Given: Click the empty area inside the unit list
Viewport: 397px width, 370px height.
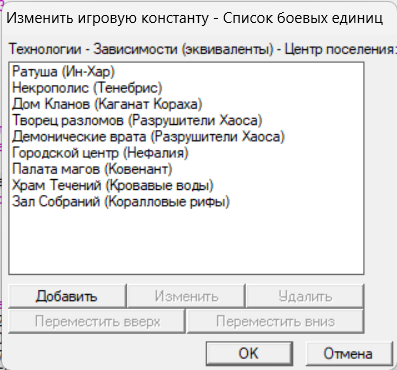Looking at the screenshot, I should coord(186,242).
